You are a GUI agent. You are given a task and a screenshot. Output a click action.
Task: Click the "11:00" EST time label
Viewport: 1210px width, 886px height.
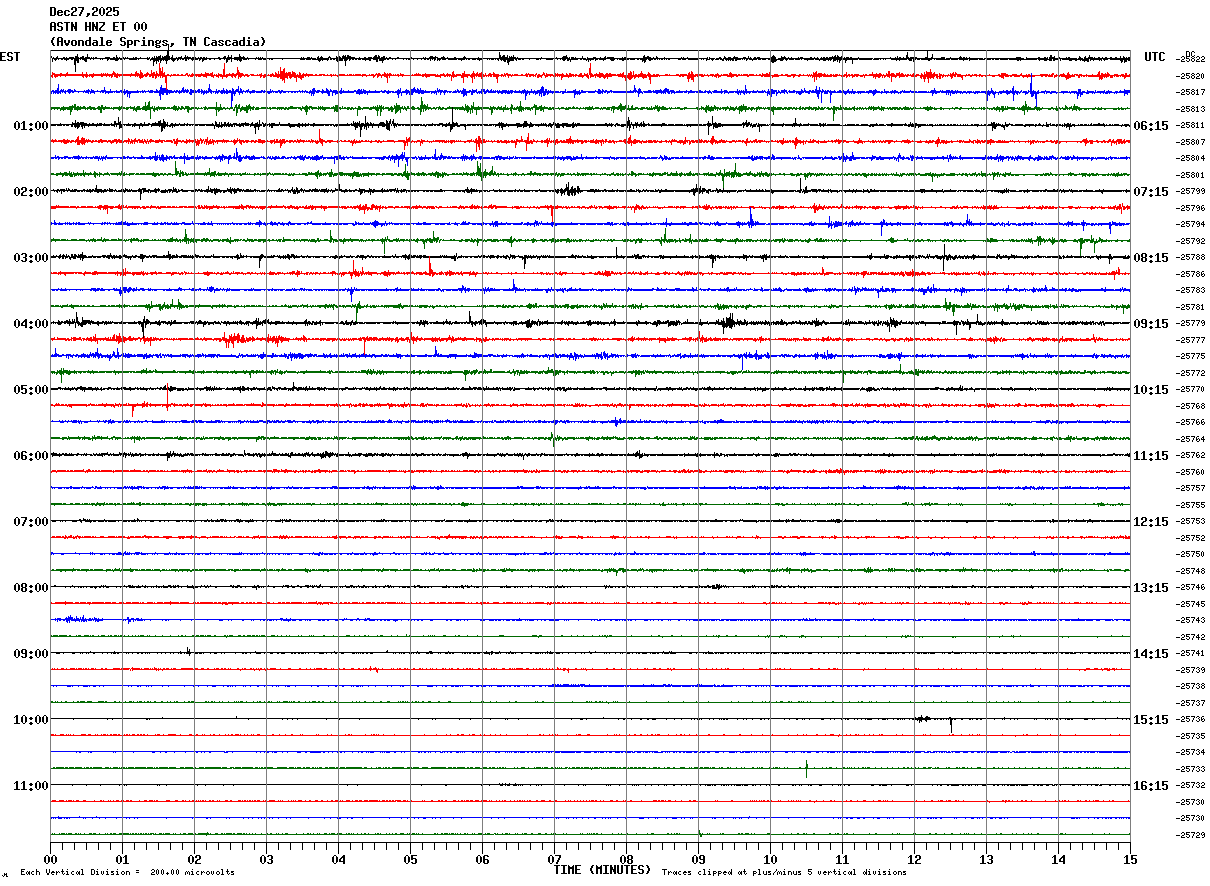31,786
